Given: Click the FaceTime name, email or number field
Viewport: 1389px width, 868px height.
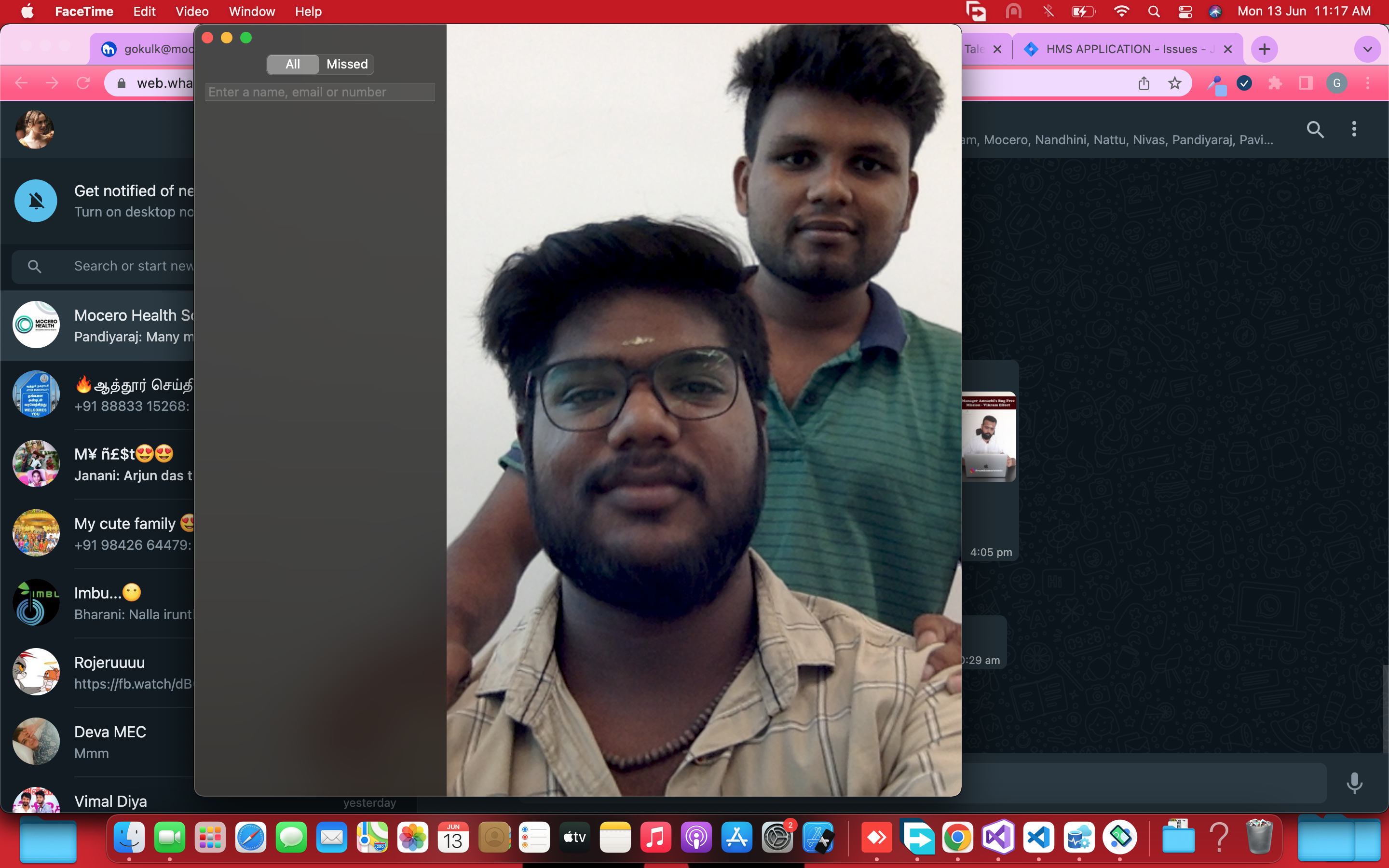Looking at the screenshot, I should tap(320, 92).
